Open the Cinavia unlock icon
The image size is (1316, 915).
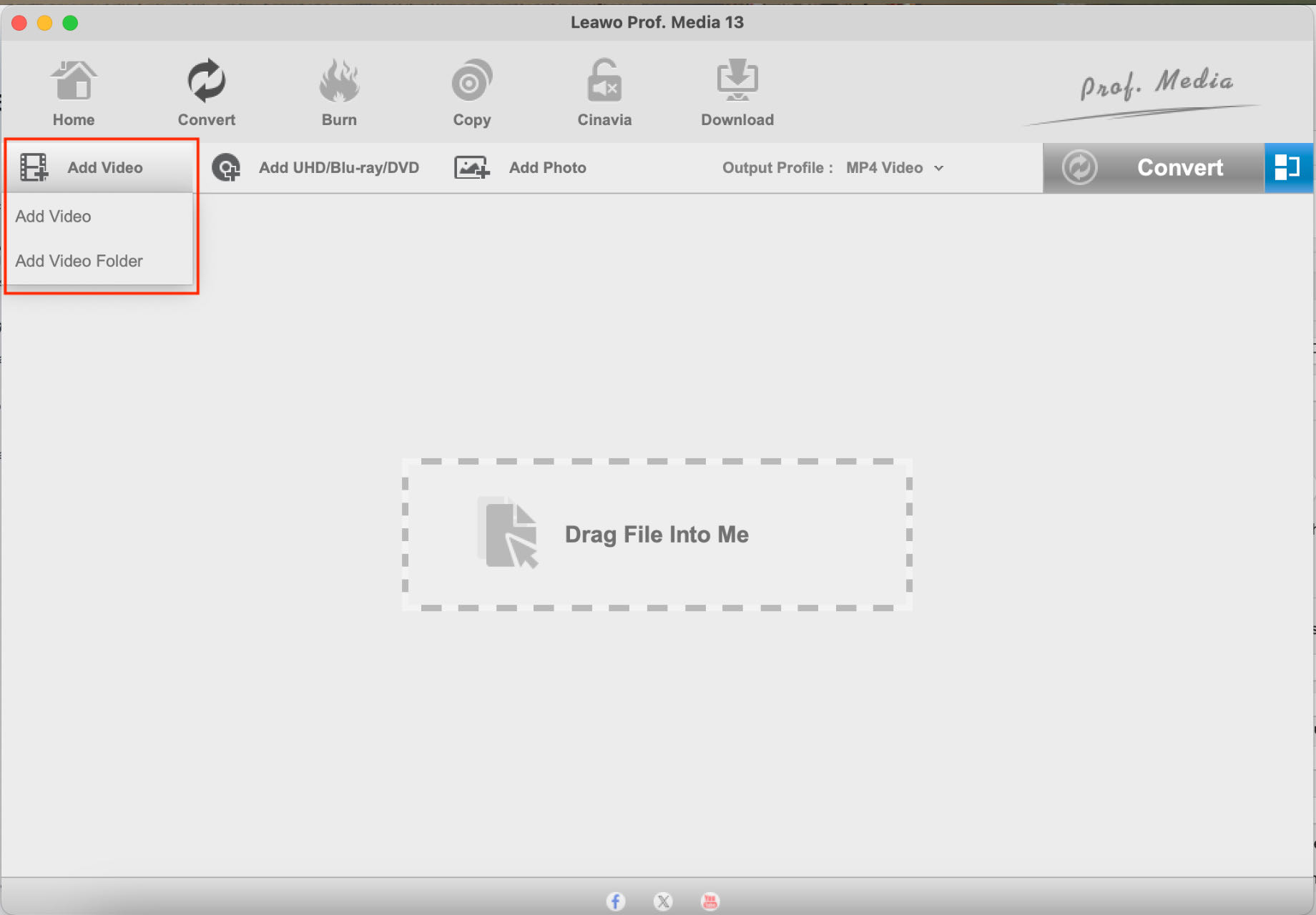tap(604, 81)
